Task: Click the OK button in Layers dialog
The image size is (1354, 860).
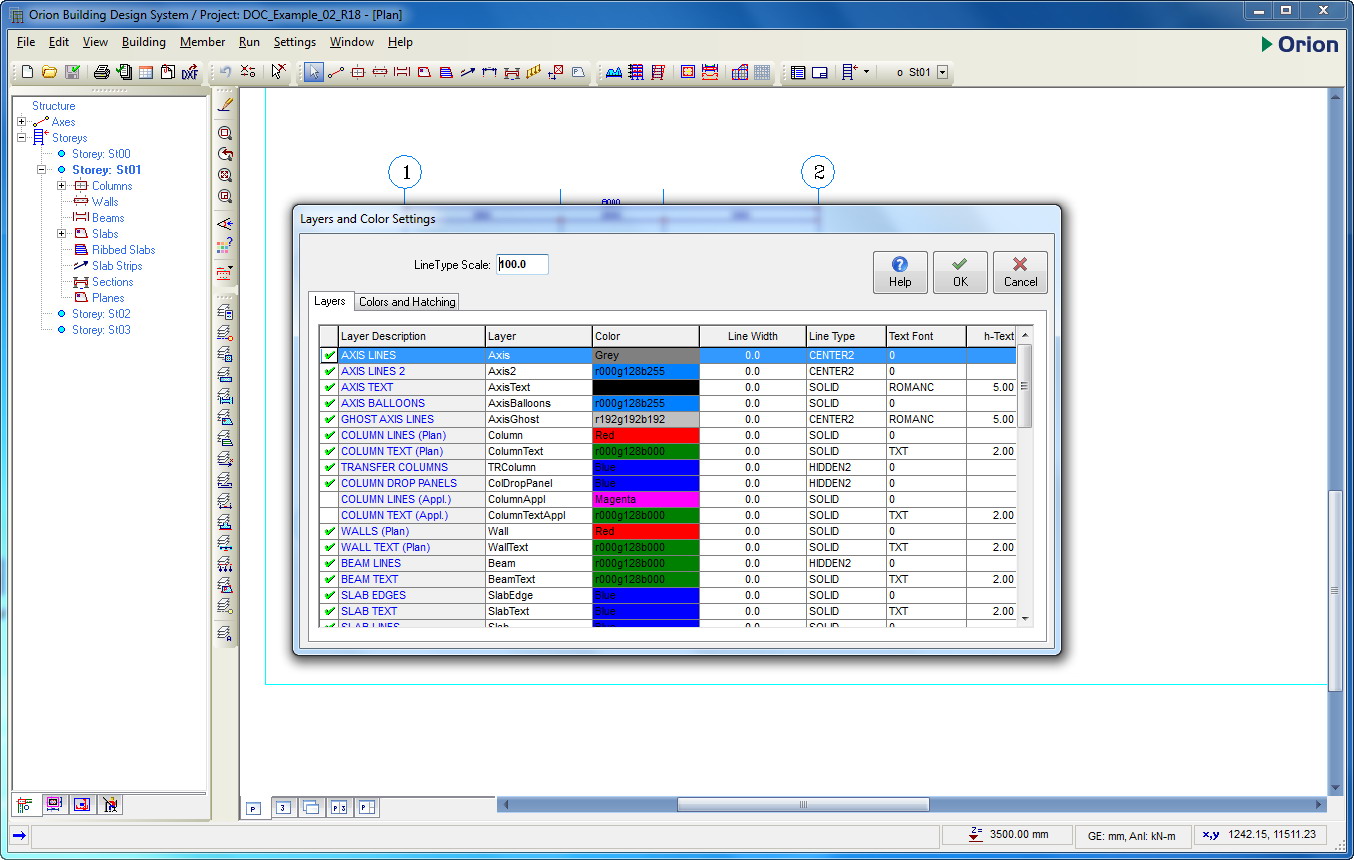Action: (960, 272)
